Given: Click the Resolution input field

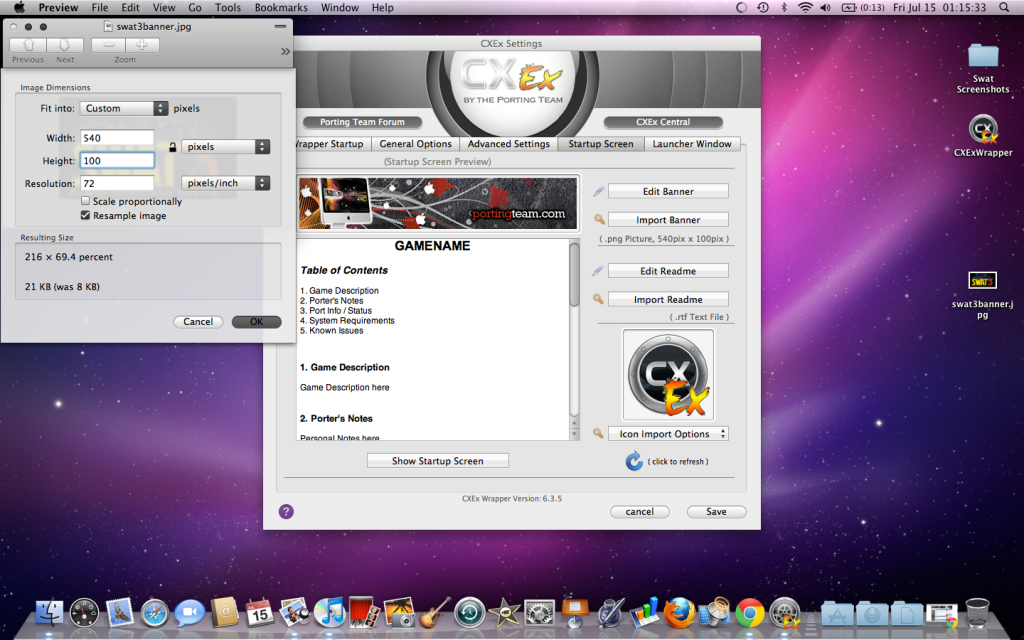Looking at the screenshot, I should [x=117, y=184].
